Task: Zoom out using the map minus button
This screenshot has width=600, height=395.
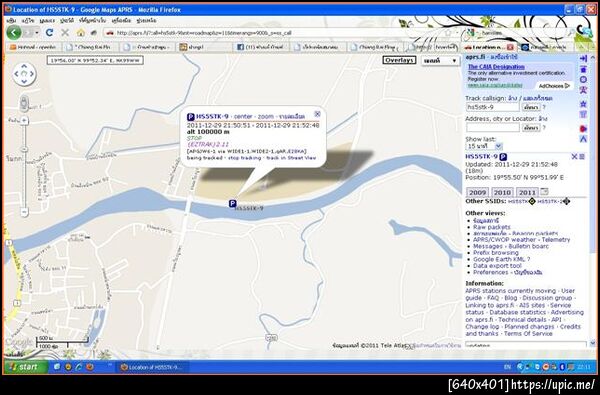Action: [x=24, y=211]
